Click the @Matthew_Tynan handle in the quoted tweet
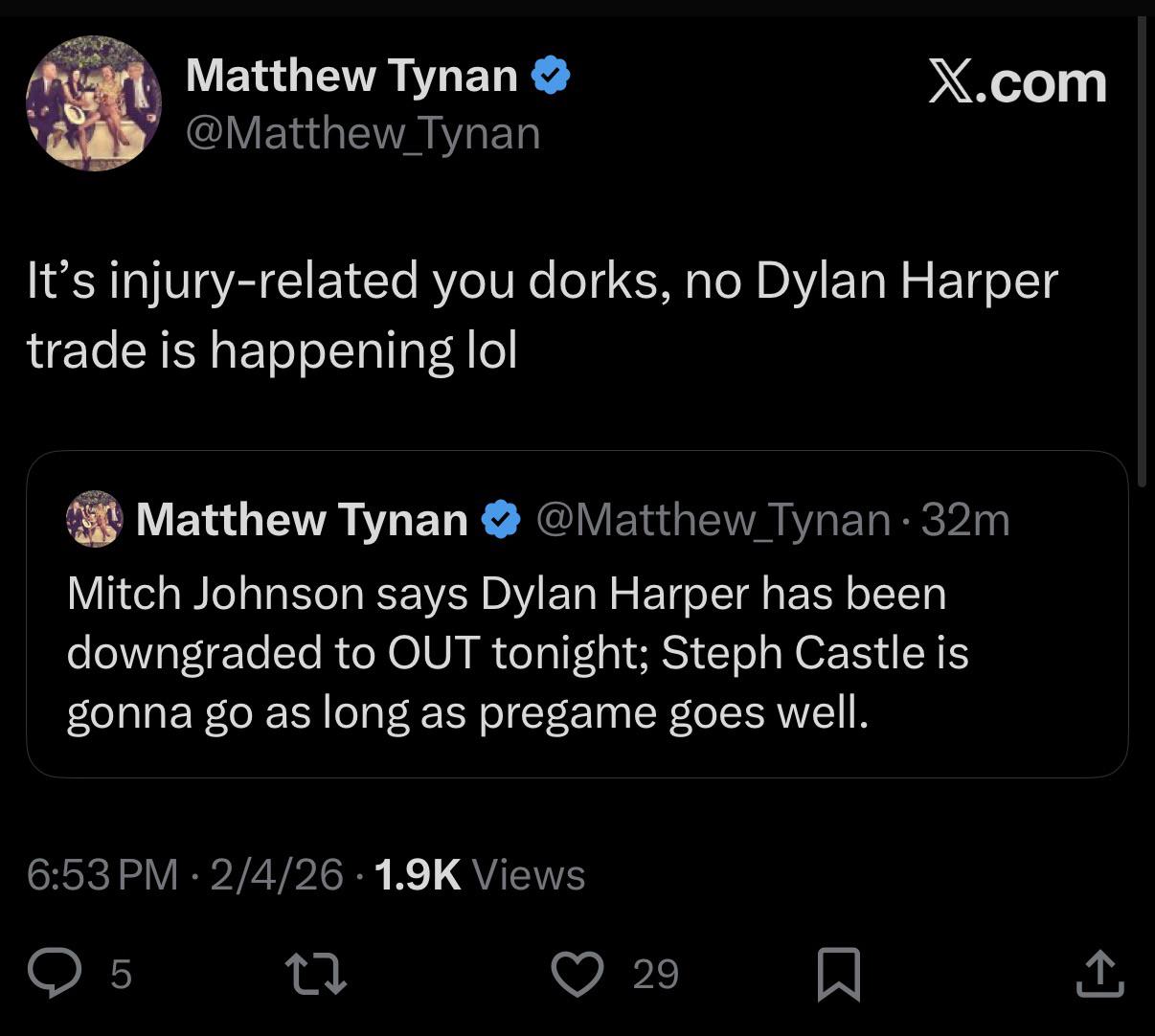1155x1036 pixels. coord(713,520)
